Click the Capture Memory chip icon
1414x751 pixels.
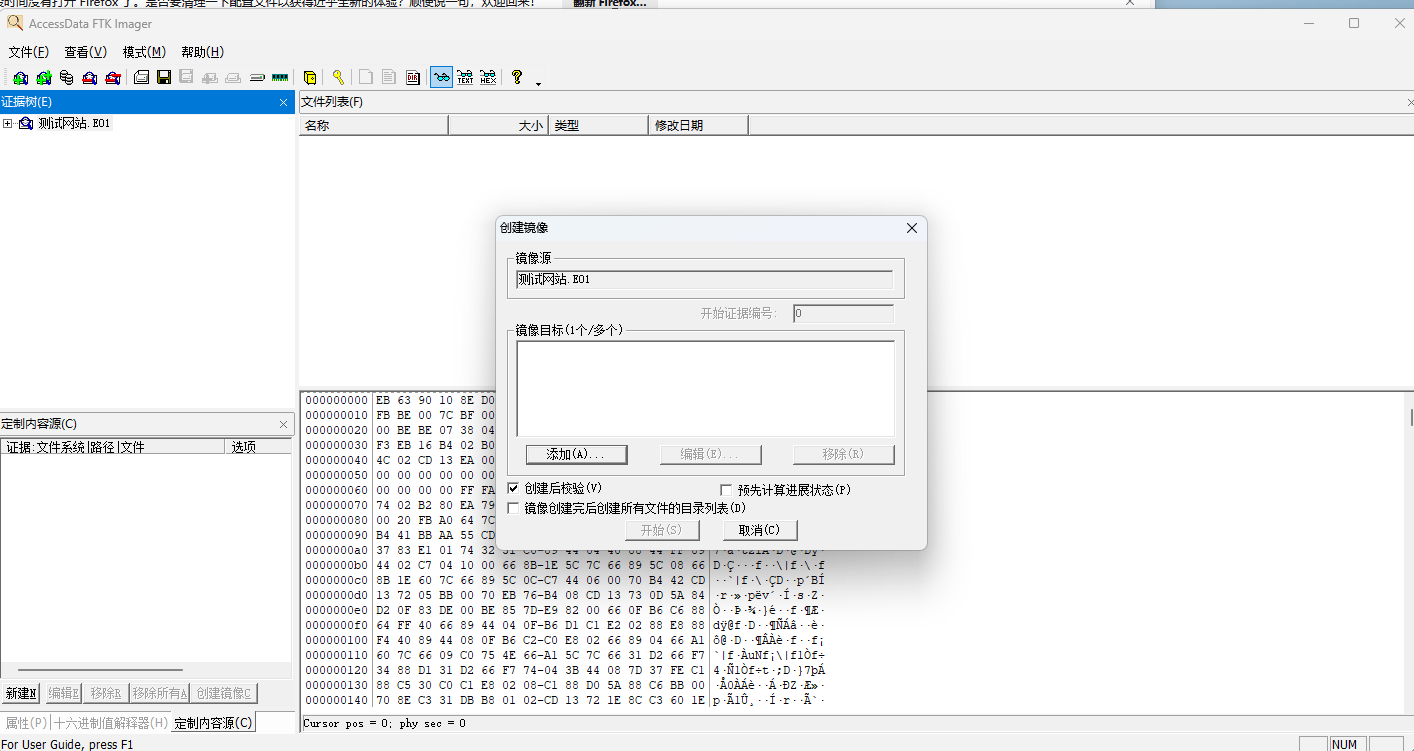click(x=280, y=77)
